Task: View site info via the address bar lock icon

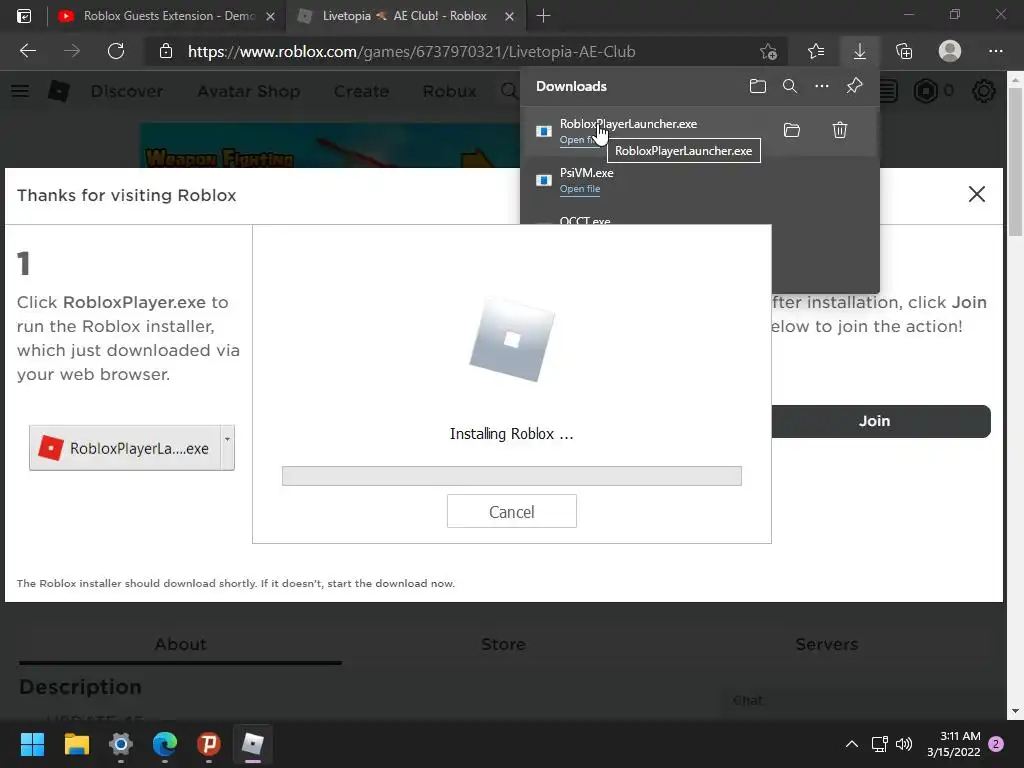Action: [x=166, y=51]
